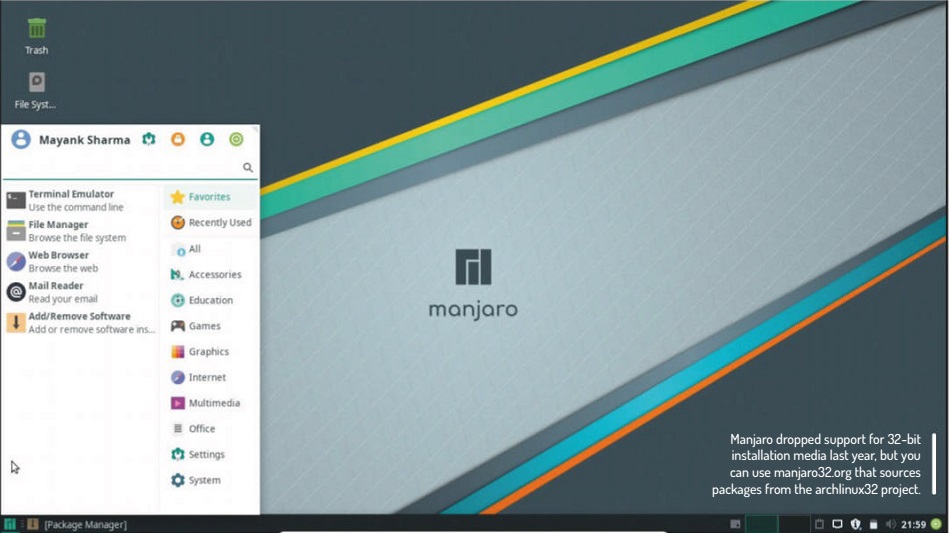This screenshot has height=533, width=949.
Task: Switch to the second workspace in pager
Action: (x=793, y=524)
